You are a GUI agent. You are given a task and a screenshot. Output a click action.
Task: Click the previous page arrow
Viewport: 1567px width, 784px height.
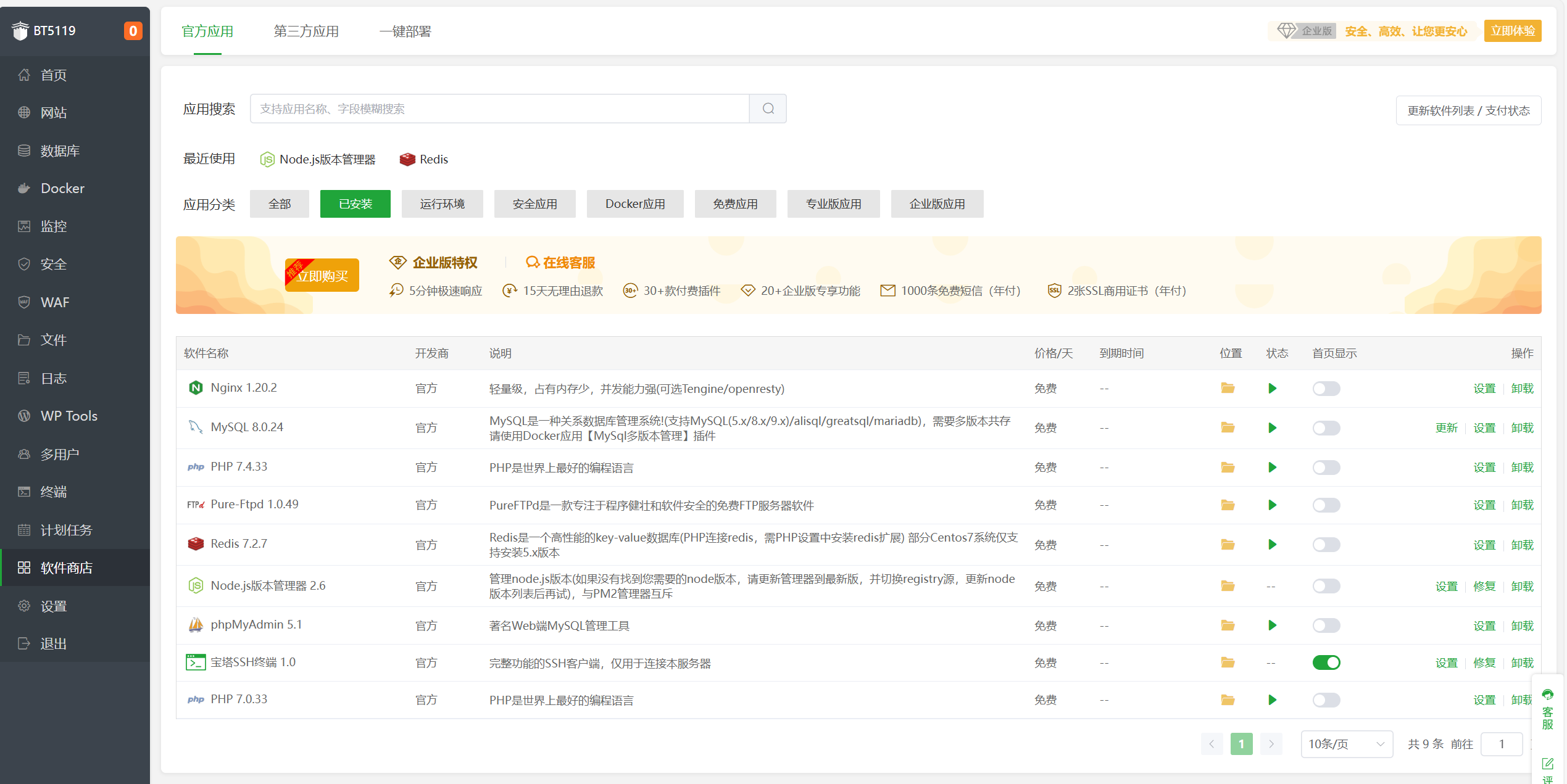1212,744
